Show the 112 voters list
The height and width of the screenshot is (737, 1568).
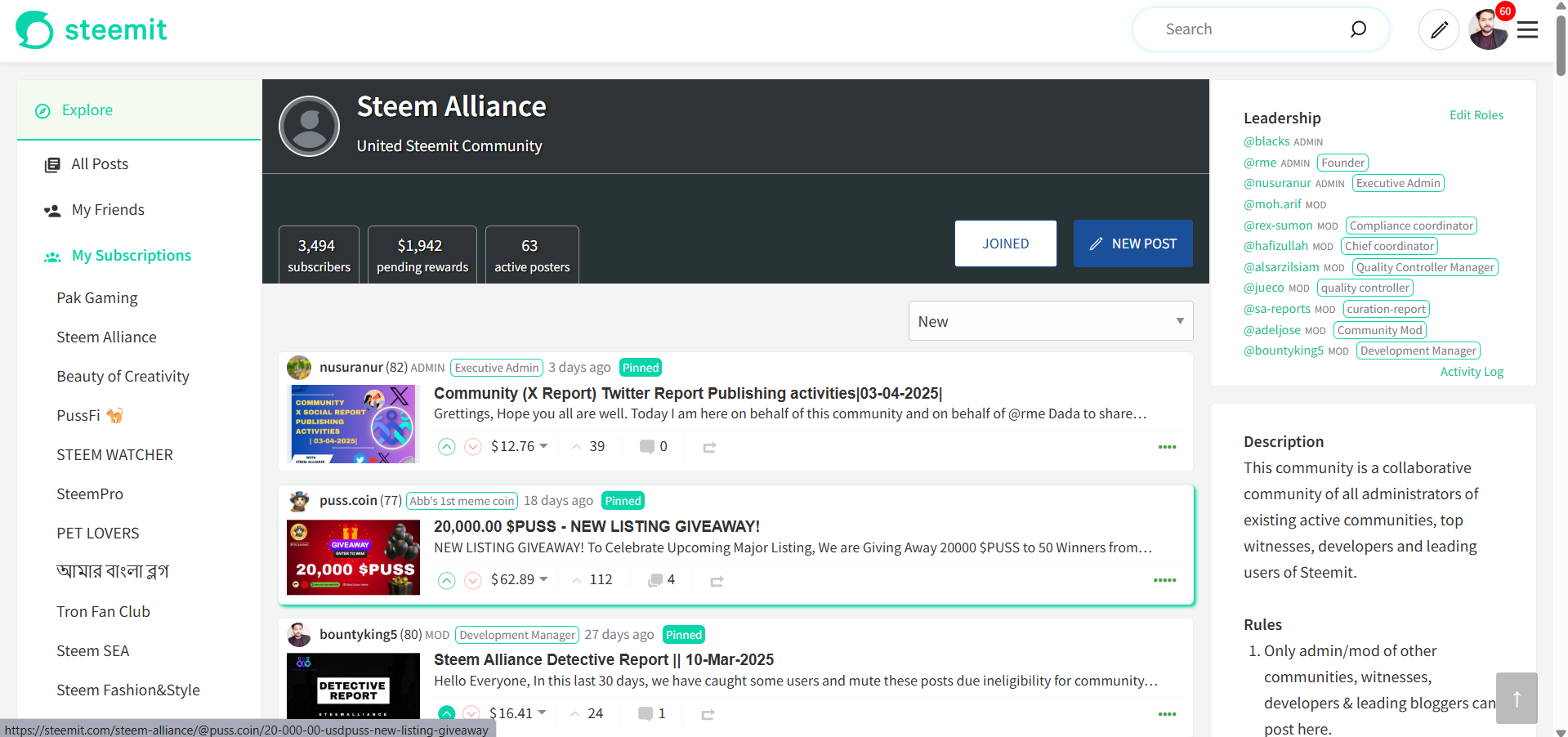(x=592, y=579)
